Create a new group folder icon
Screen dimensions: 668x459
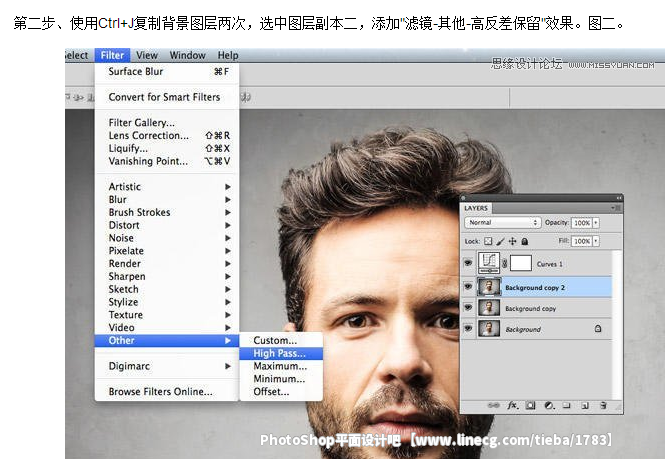coord(567,405)
